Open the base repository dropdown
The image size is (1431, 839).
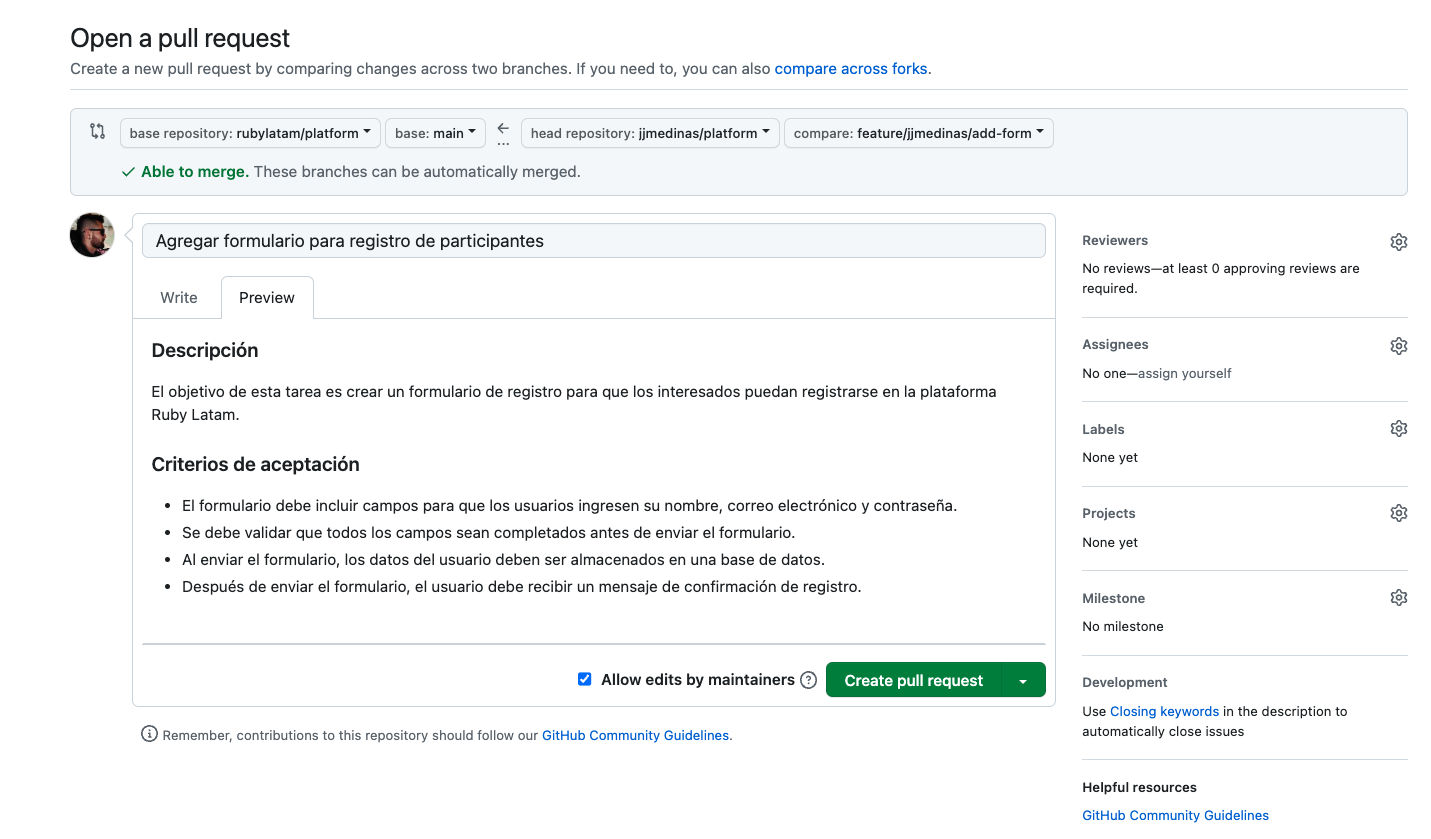[x=249, y=131]
